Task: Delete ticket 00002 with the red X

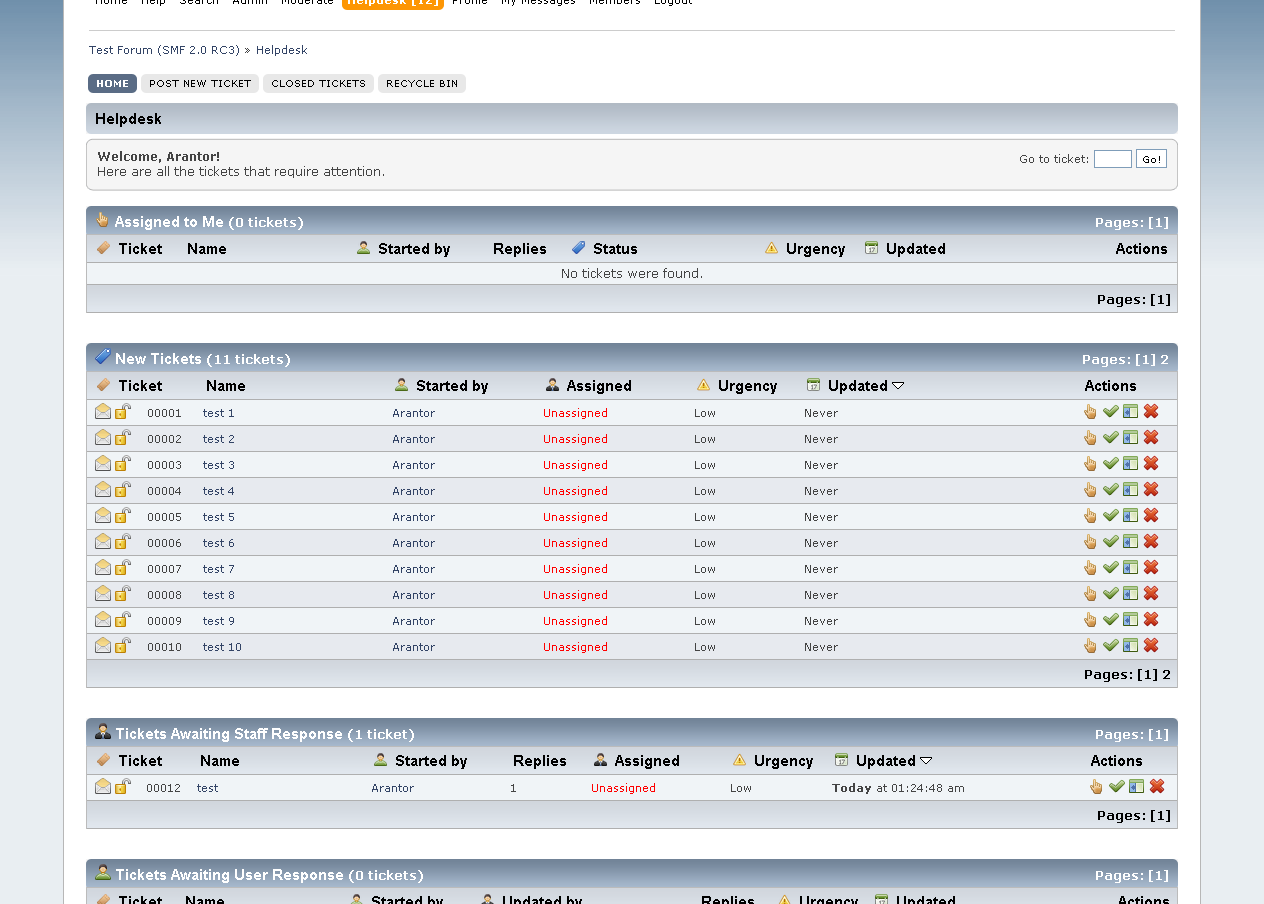Action: coord(1151,437)
